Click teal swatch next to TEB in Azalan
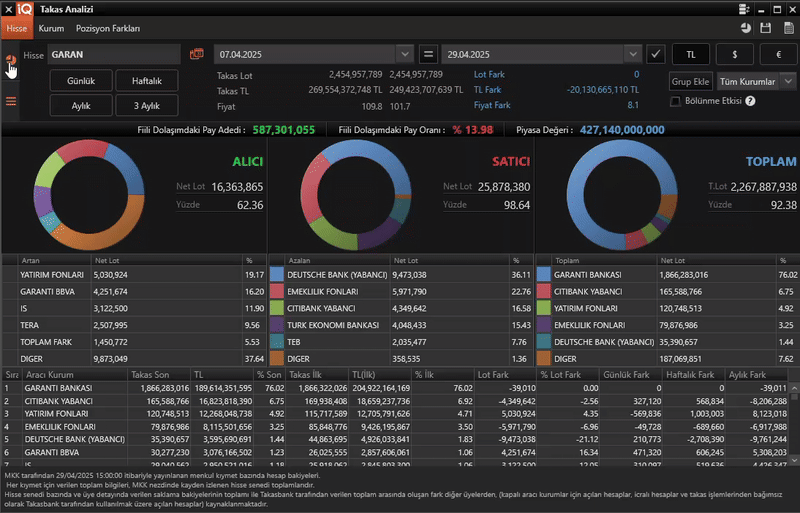 pos(277,342)
